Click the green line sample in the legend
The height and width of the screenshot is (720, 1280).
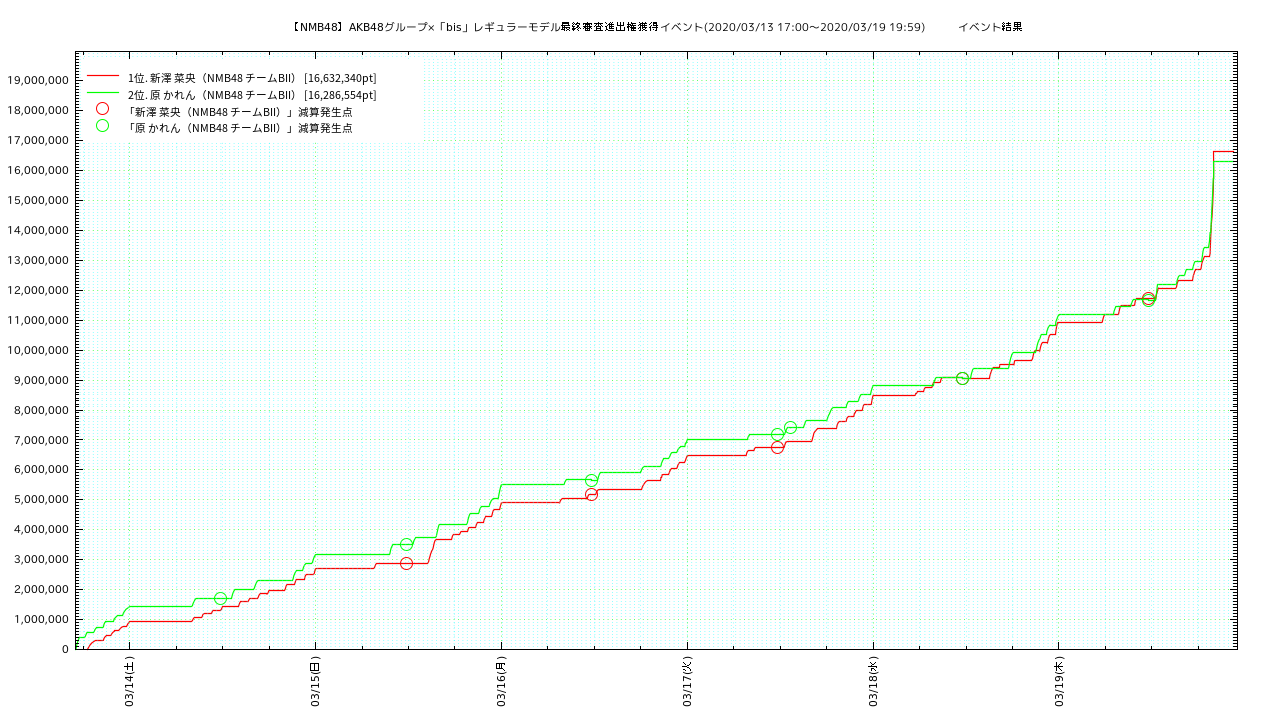(102, 93)
